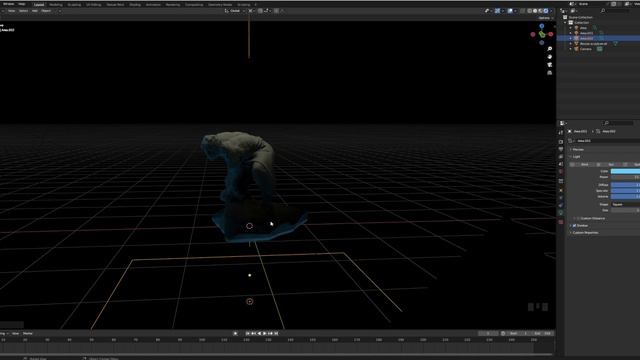Play animation in reverse in timeline
Screen dimensions: 640x360
pos(259,333)
